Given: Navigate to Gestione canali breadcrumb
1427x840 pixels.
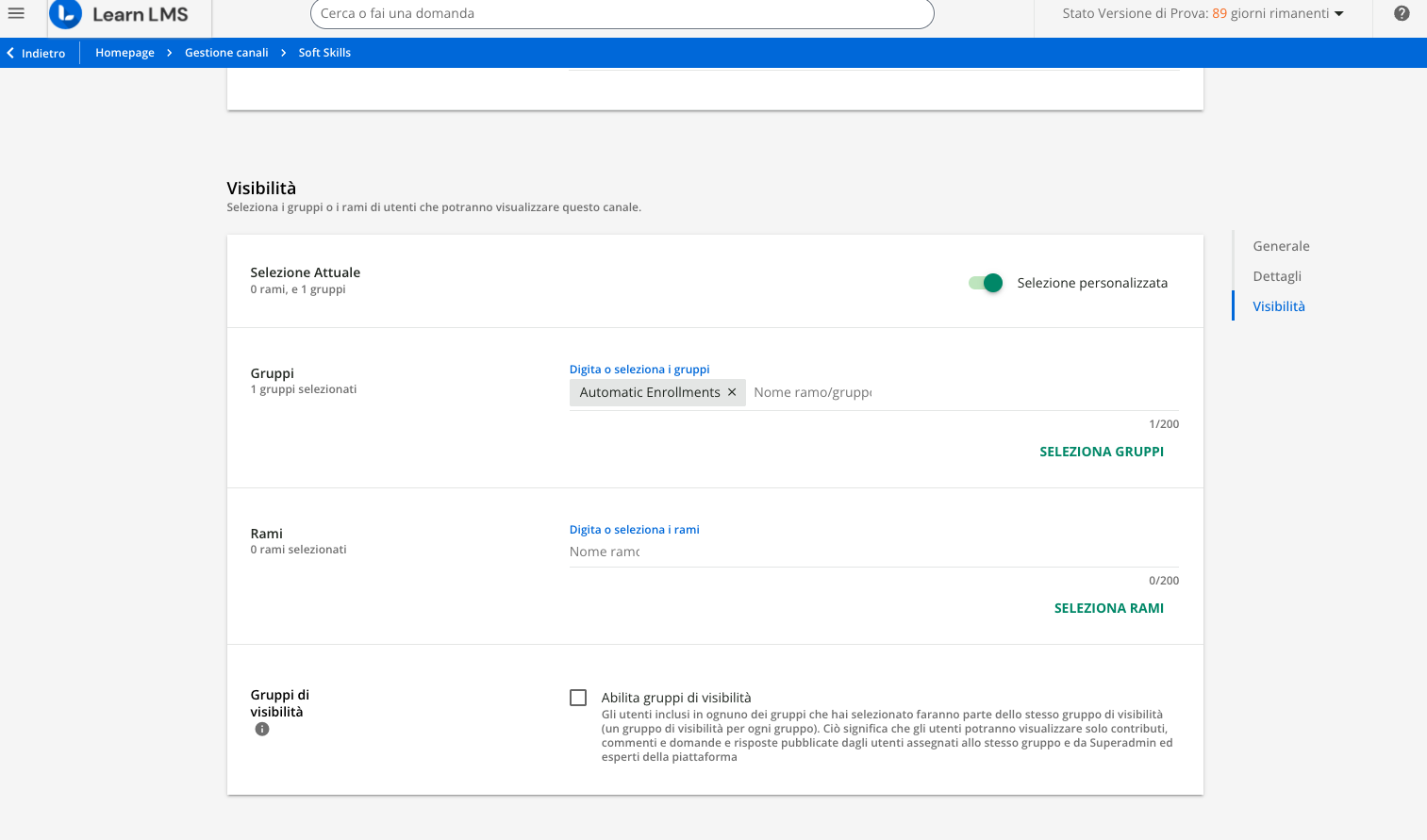Looking at the screenshot, I should 226,53.
